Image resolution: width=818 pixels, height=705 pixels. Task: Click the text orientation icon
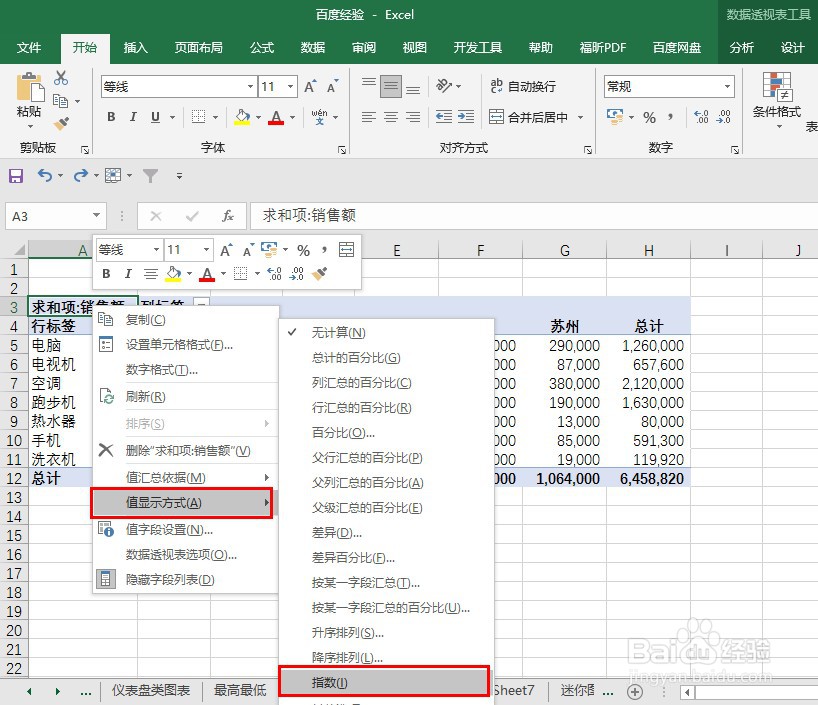[x=444, y=86]
